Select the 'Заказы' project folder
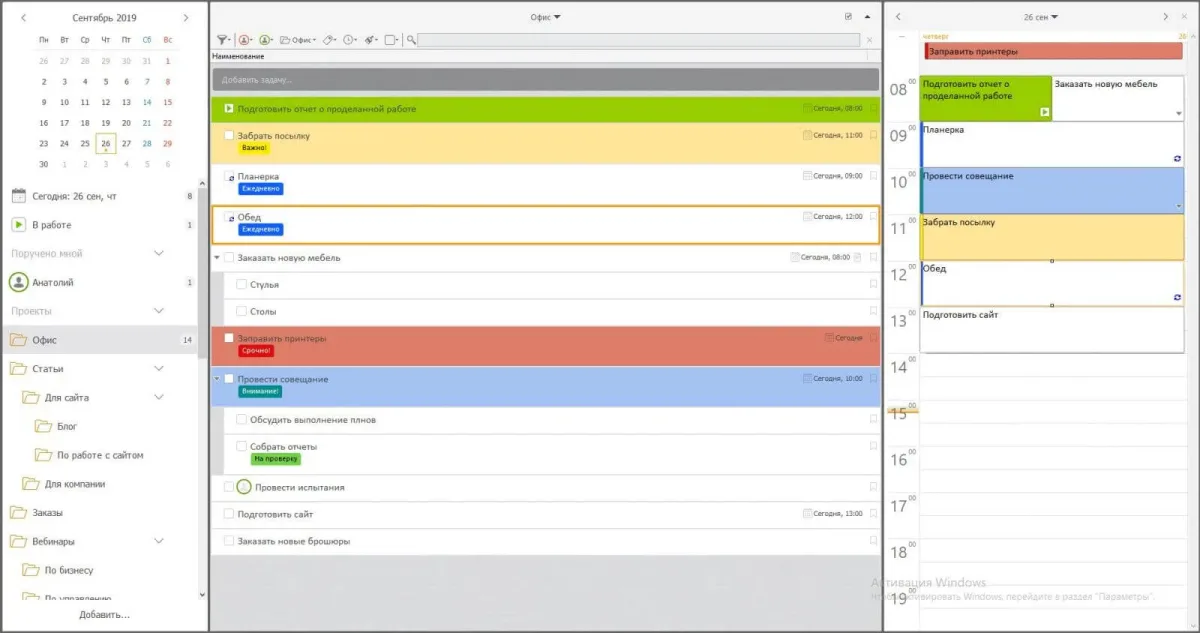Viewport: 1200px width, 633px height. [47, 513]
